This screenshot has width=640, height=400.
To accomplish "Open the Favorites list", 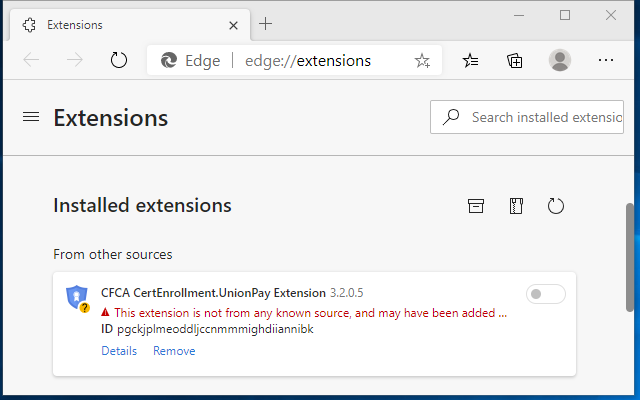I will [x=471, y=60].
